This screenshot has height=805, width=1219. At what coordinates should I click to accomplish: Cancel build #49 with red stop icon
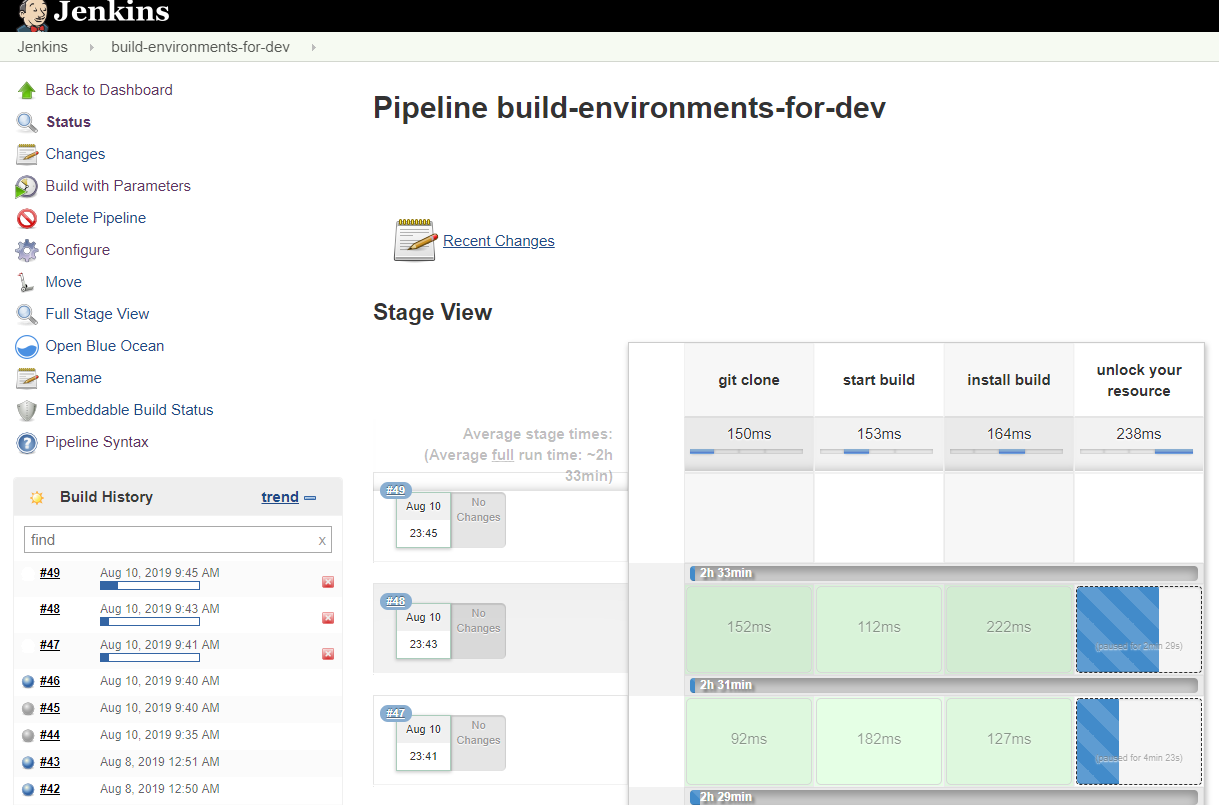[328, 582]
